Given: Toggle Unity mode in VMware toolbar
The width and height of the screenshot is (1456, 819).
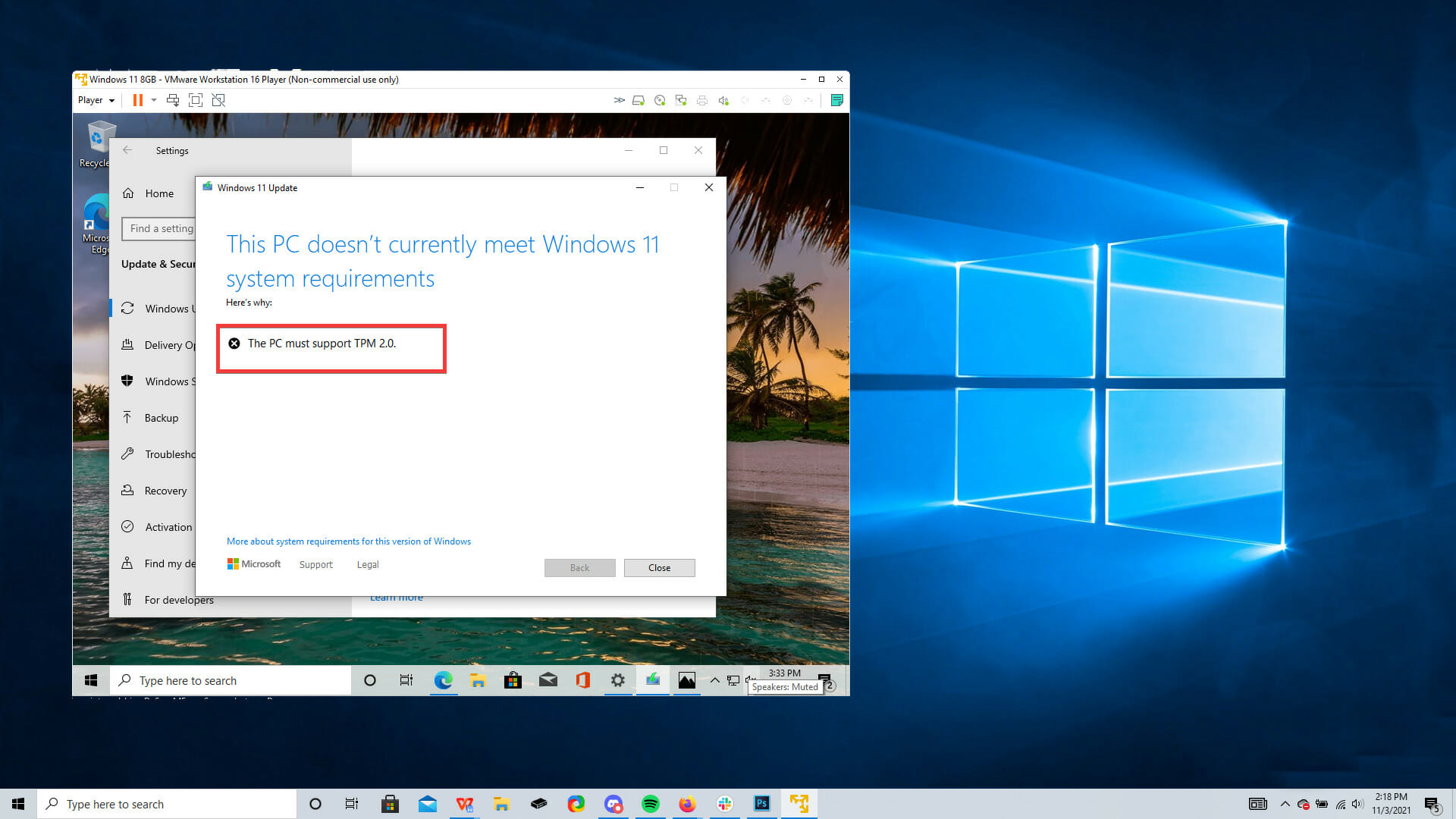Looking at the screenshot, I should tap(218, 99).
